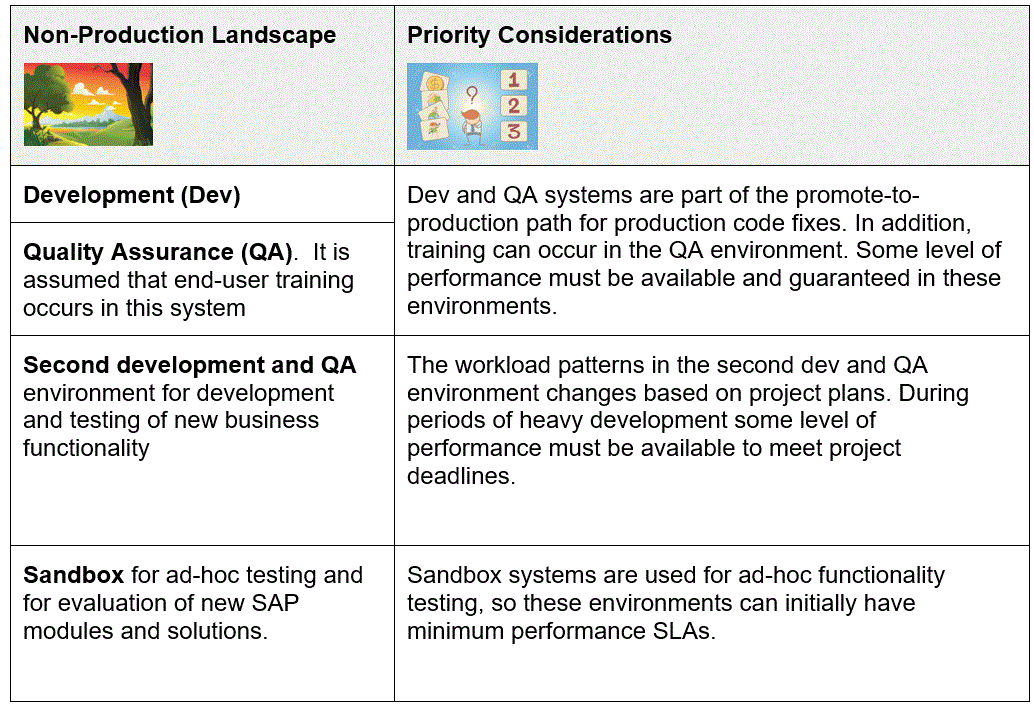This screenshot has height=707, width=1034.
Task: Click the "Development (Dev)" table cell
Action: click(132, 195)
